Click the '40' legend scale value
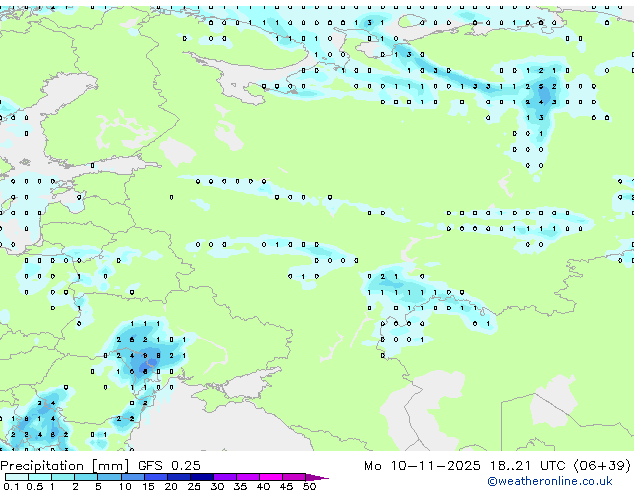The height and width of the screenshot is (490, 634). 263,486
